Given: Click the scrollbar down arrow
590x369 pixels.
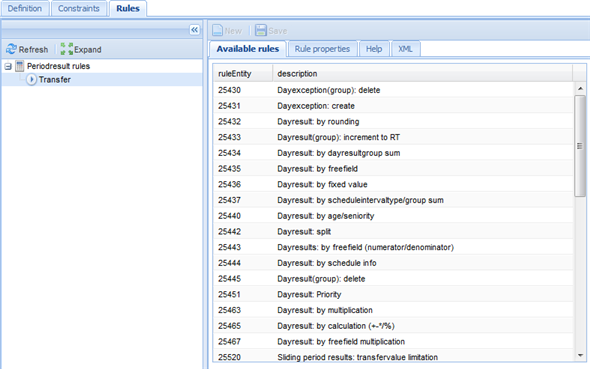Looking at the screenshot, I should click(x=580, y=355).
